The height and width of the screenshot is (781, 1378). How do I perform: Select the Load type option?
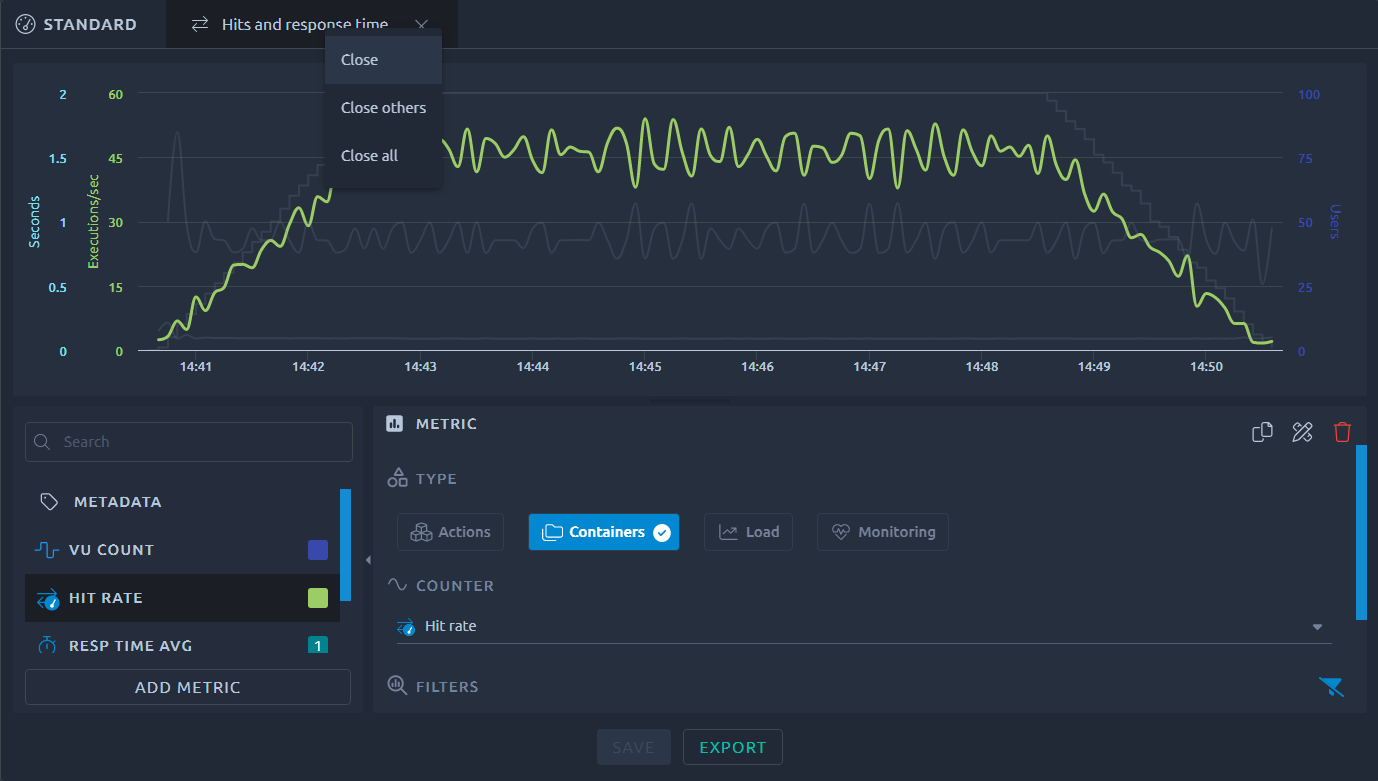748,532
